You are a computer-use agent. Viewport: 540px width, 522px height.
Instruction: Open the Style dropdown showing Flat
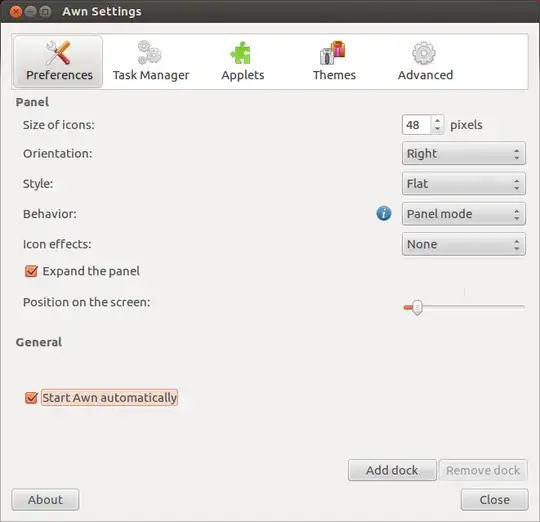(464, 184)
